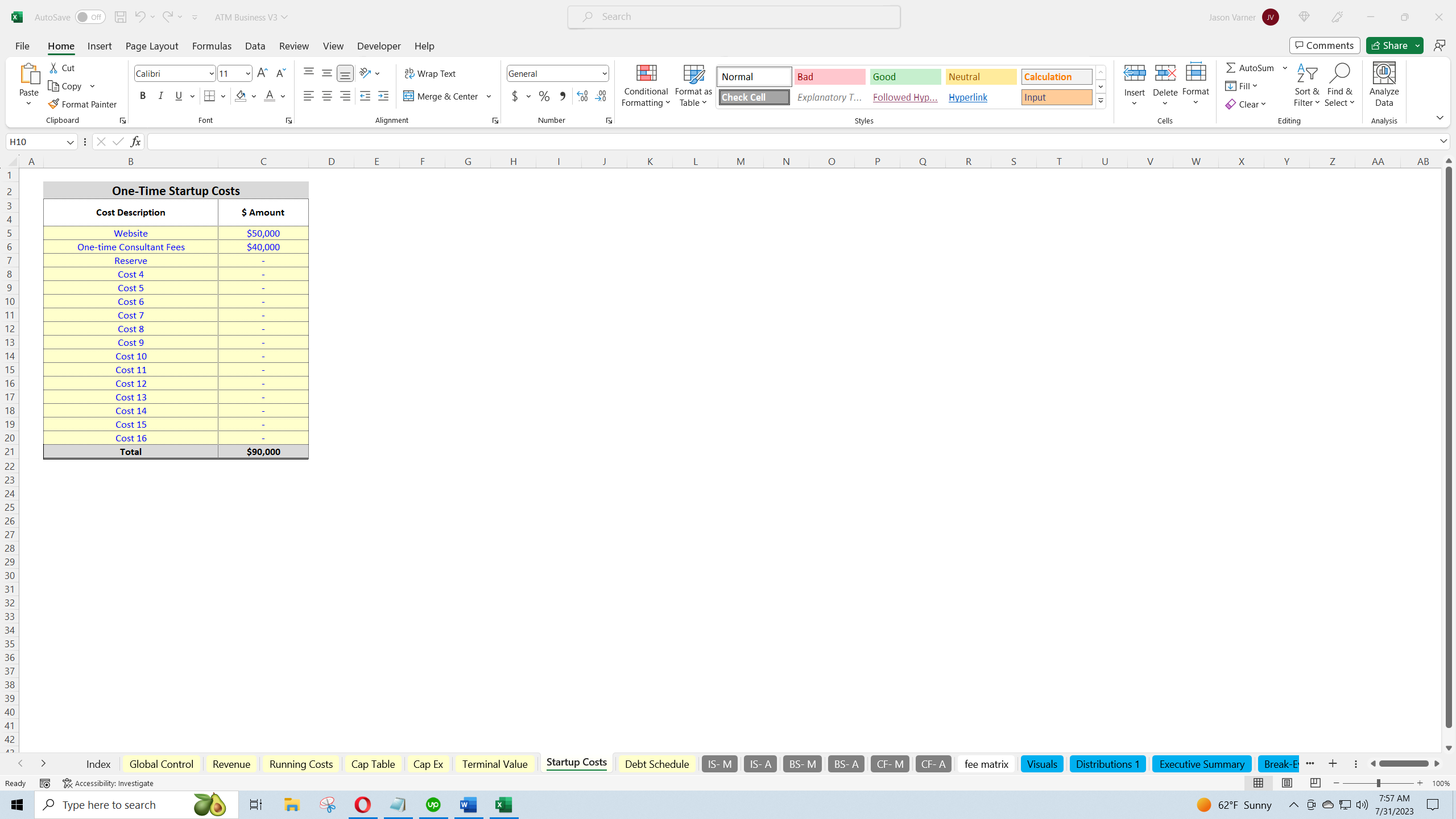Open the Formulas ribbon tab
This screenshot has width=1456, height=819.
[212, 45]
